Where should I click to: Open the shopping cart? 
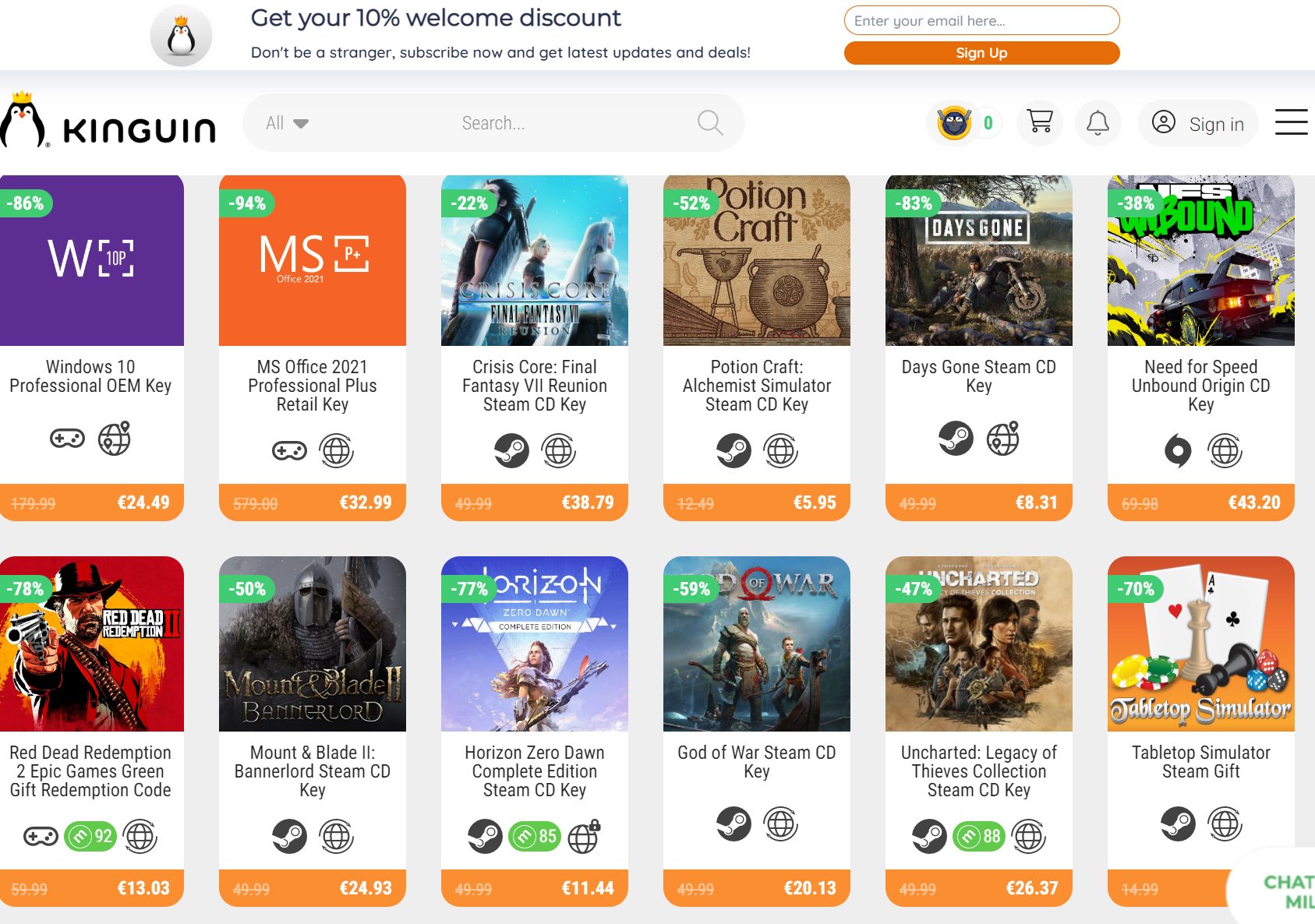click(1040, 122)
